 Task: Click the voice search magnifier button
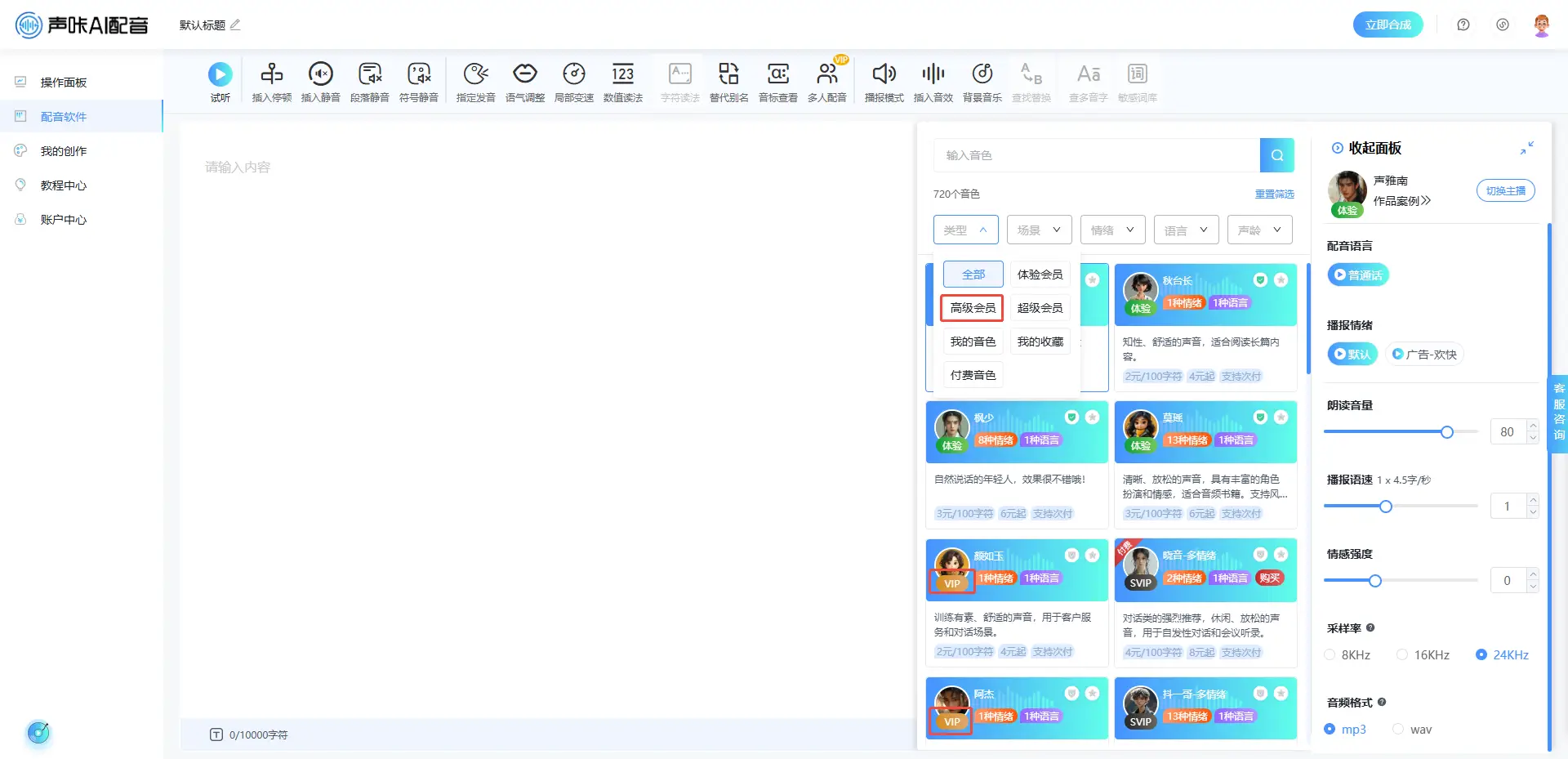(1276, 155)
